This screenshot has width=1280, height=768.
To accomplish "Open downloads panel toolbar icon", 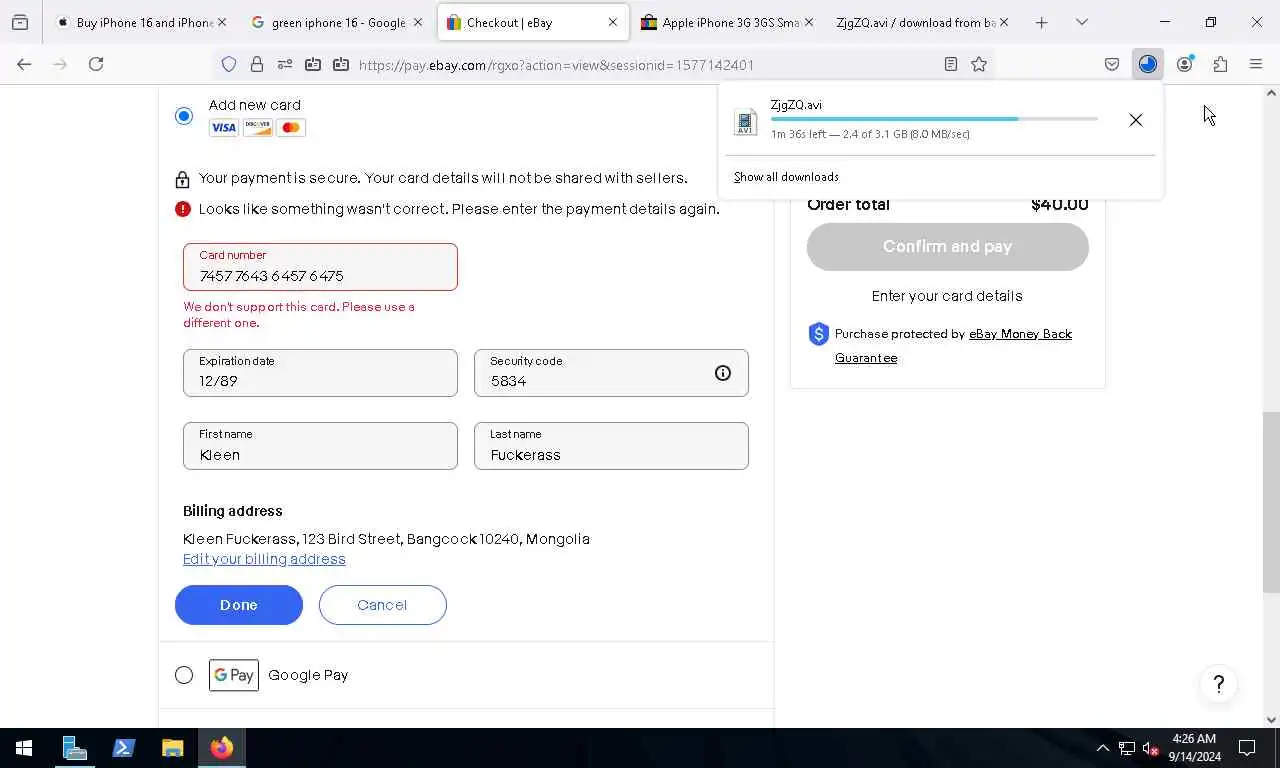I will tap(1147, 64).
